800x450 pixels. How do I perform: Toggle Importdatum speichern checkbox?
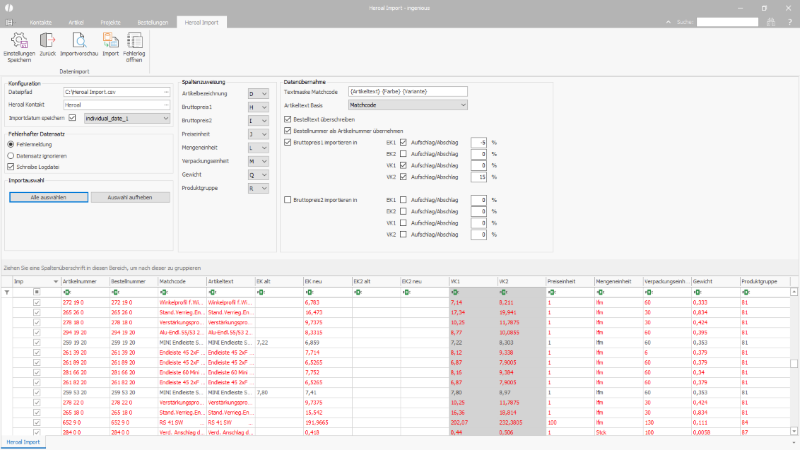72,118
